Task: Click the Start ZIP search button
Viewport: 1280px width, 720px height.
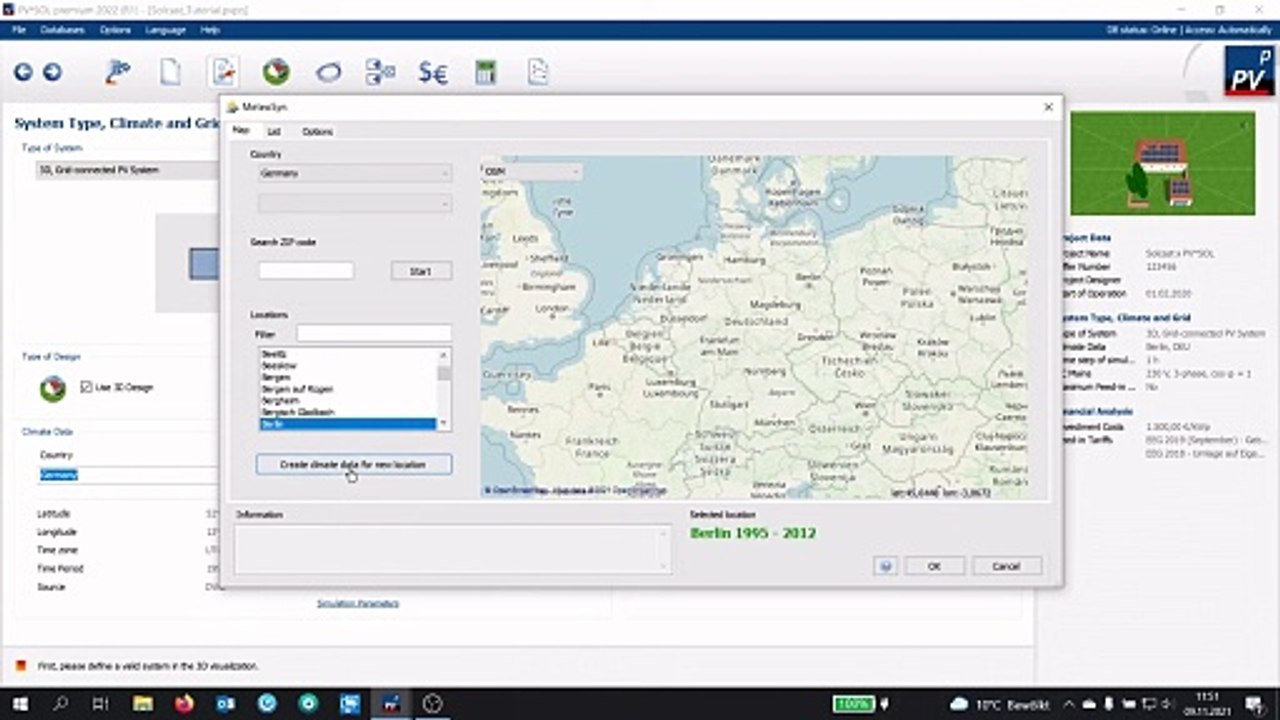Action: click(421, 271)
